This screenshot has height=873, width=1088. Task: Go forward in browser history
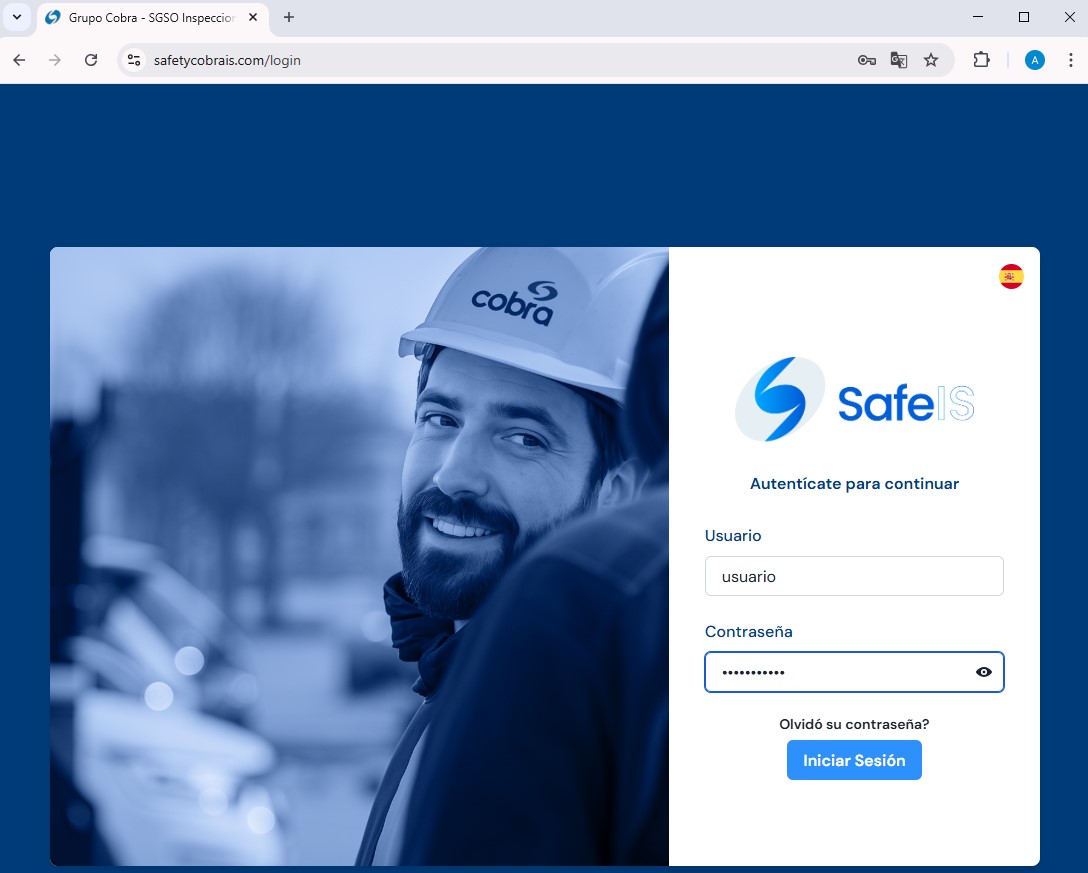pos(55,60)
